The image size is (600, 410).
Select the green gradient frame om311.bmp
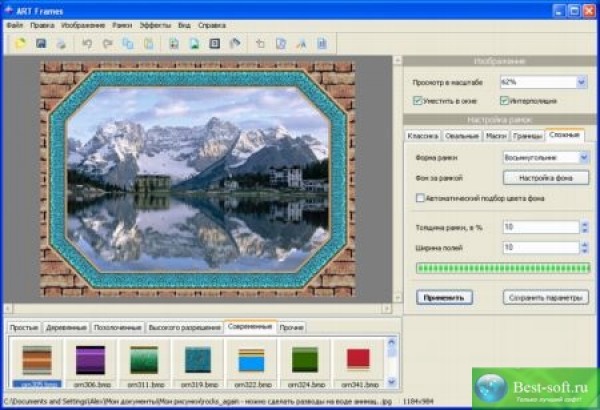point(144,360)
